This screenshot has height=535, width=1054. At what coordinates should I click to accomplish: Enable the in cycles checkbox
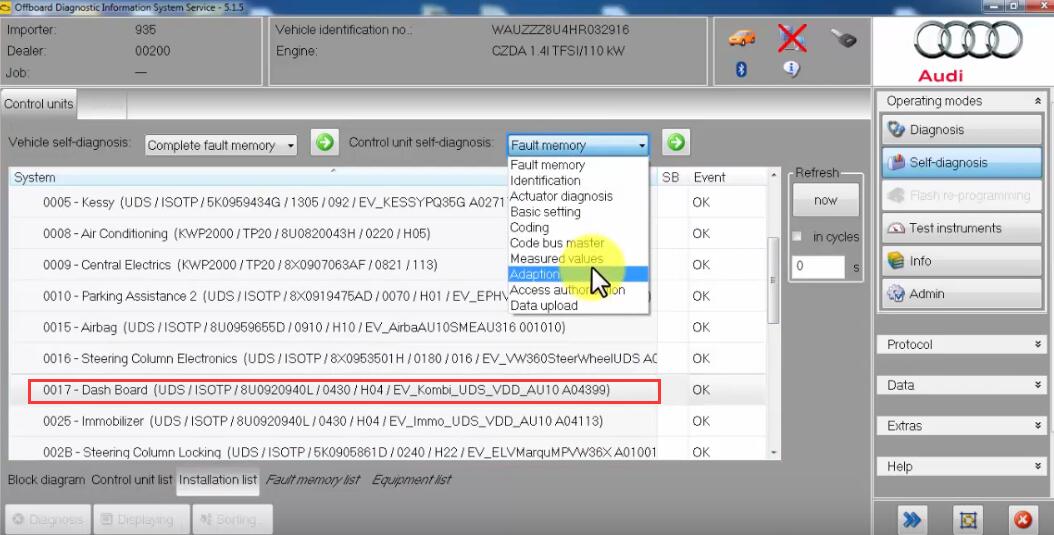[797, 237]
